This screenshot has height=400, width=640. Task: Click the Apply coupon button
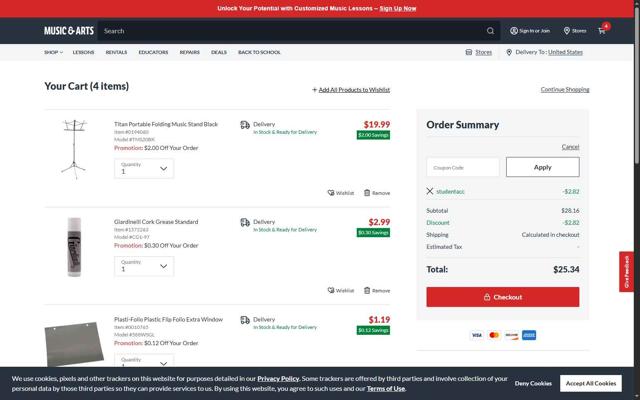point(542,167)
